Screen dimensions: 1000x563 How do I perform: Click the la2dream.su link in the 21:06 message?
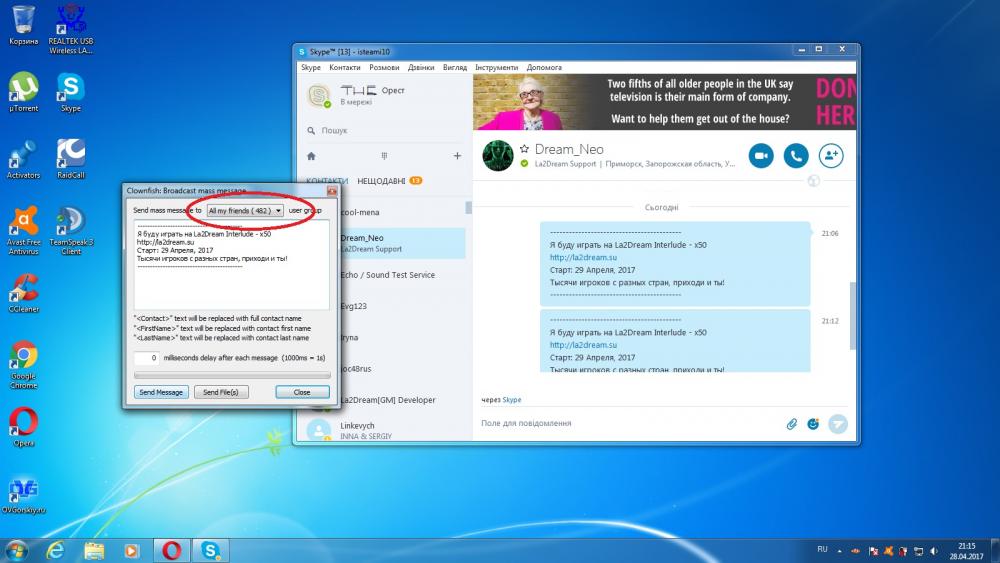[x=570, y=257]
